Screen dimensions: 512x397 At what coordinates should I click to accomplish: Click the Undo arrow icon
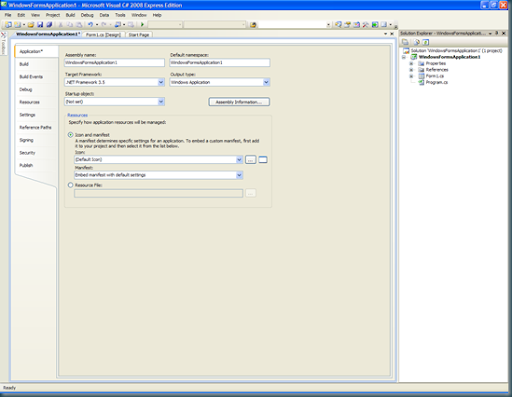[x=90, y=24]
